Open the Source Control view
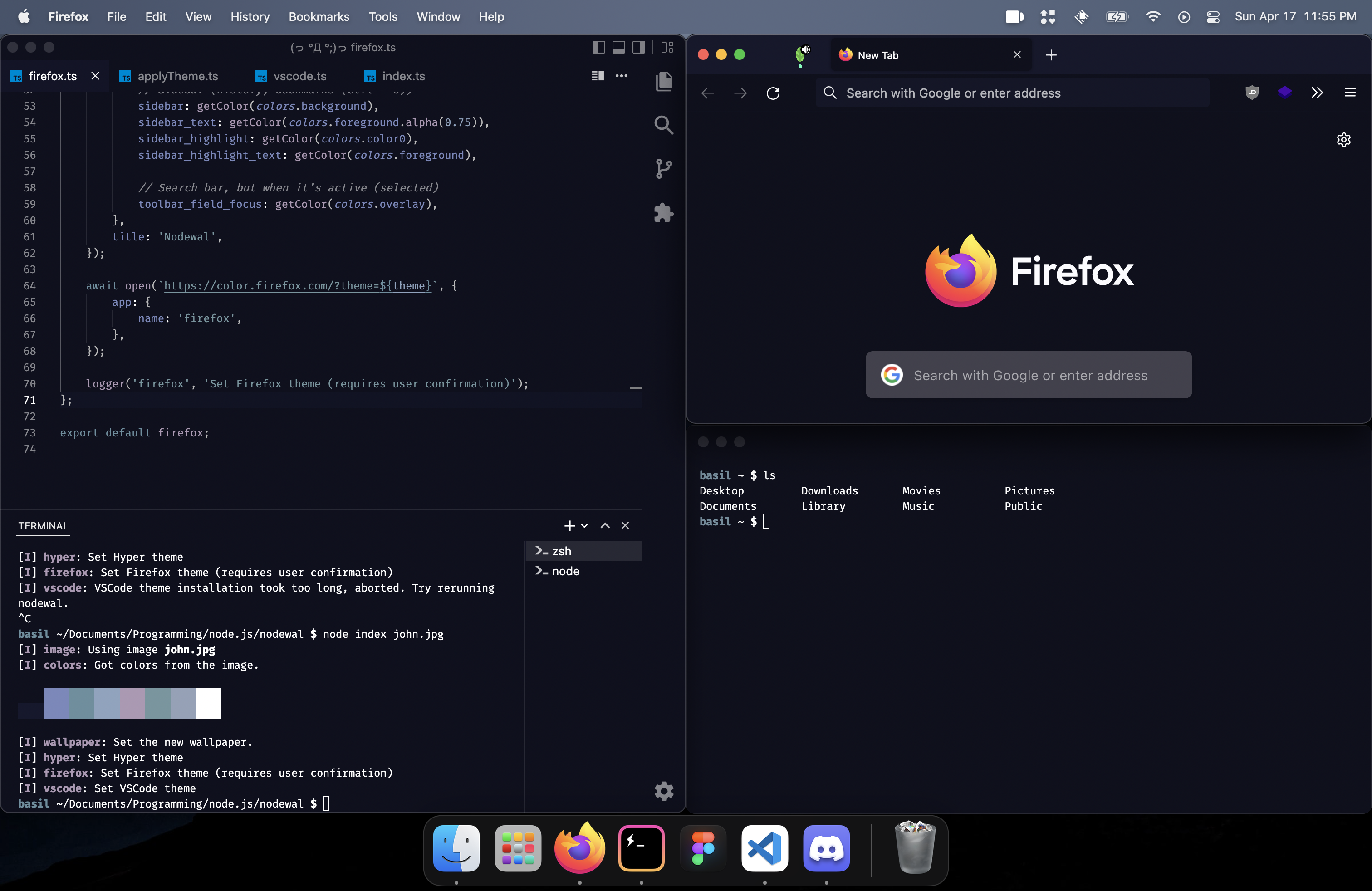Screen dimensions: 1372x891 663,169
